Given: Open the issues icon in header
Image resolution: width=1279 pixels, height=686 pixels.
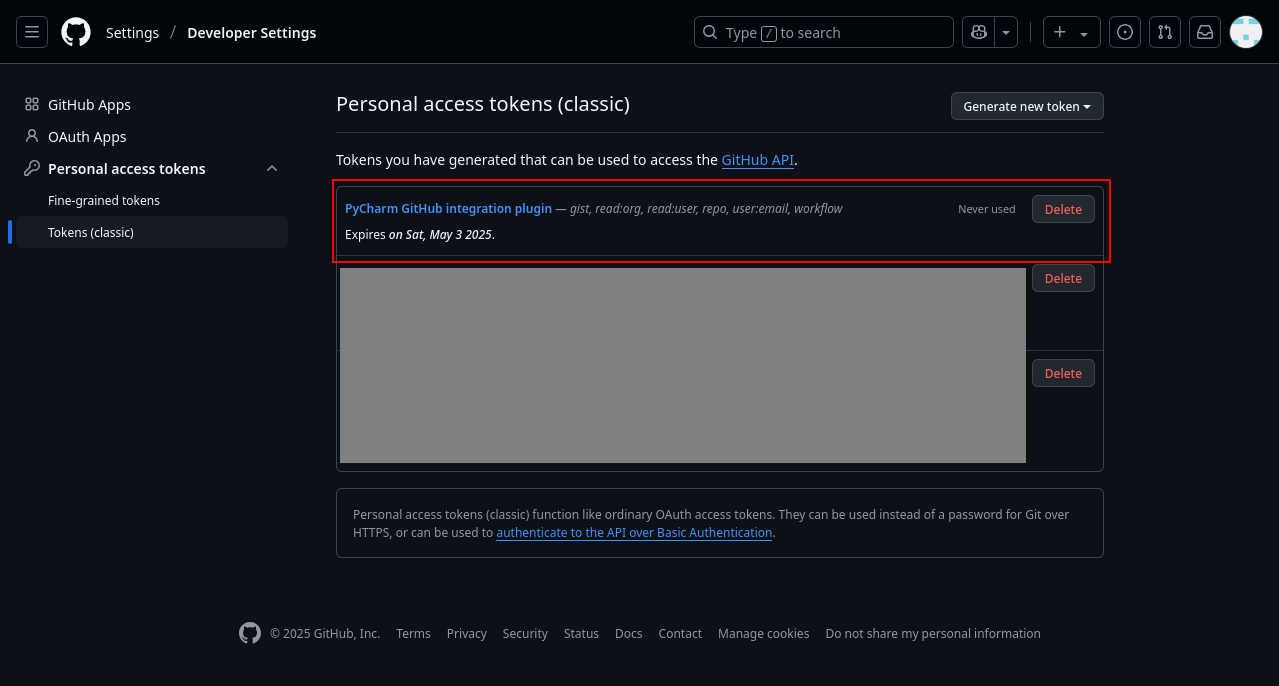Looking at the screenshot, I should [1125, 32].
